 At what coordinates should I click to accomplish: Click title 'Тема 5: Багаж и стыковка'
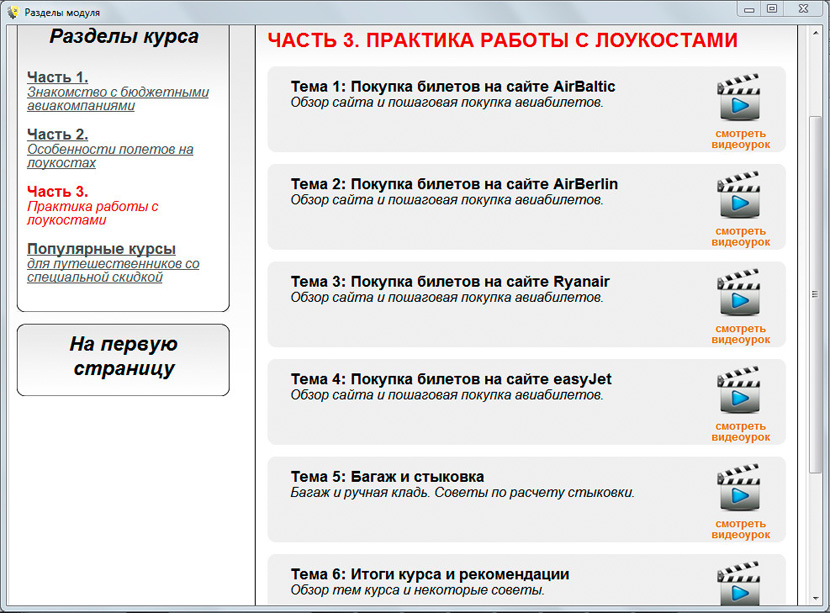pyautogui.click(x=387, y=476)
